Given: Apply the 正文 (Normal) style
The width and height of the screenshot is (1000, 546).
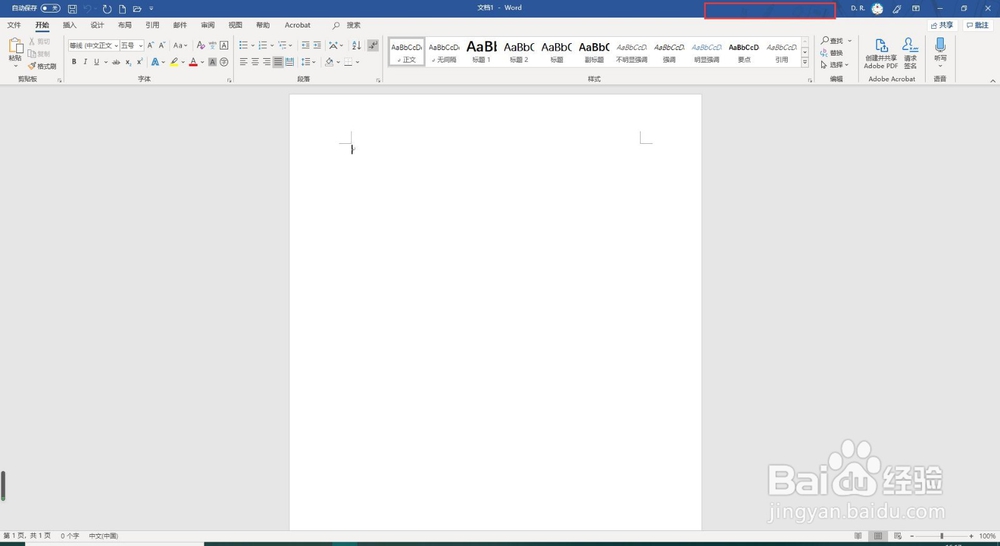Looking at the screenshot, I should pos(406,52).
